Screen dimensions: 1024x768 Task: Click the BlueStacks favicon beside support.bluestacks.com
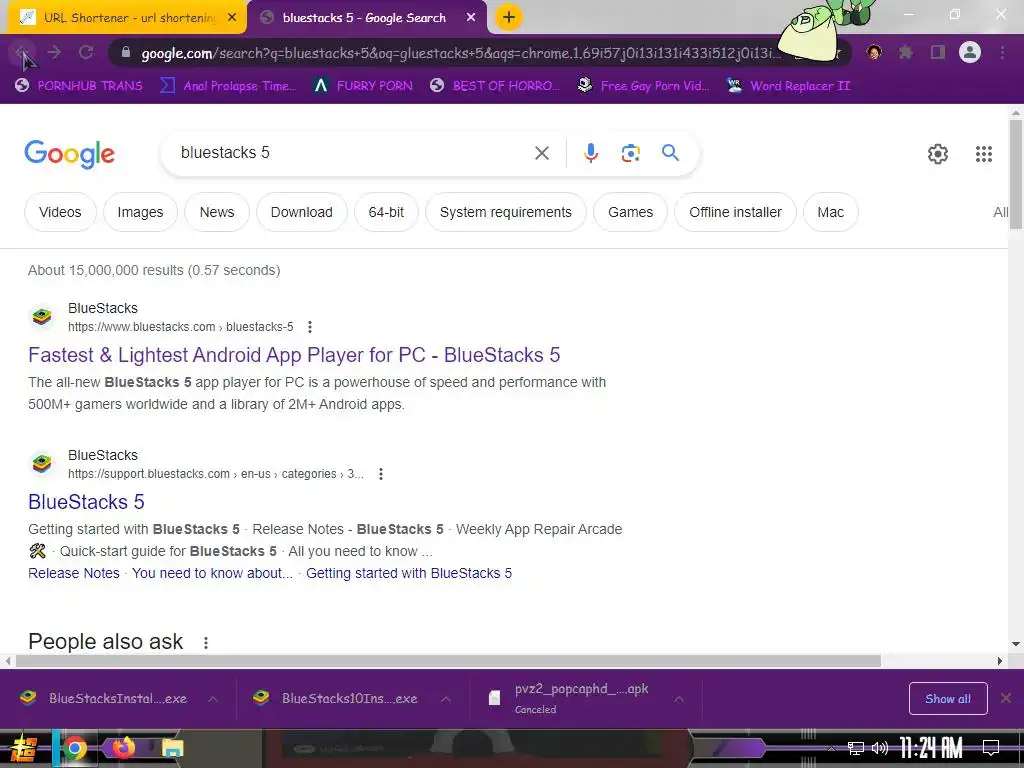coord(42,464)
